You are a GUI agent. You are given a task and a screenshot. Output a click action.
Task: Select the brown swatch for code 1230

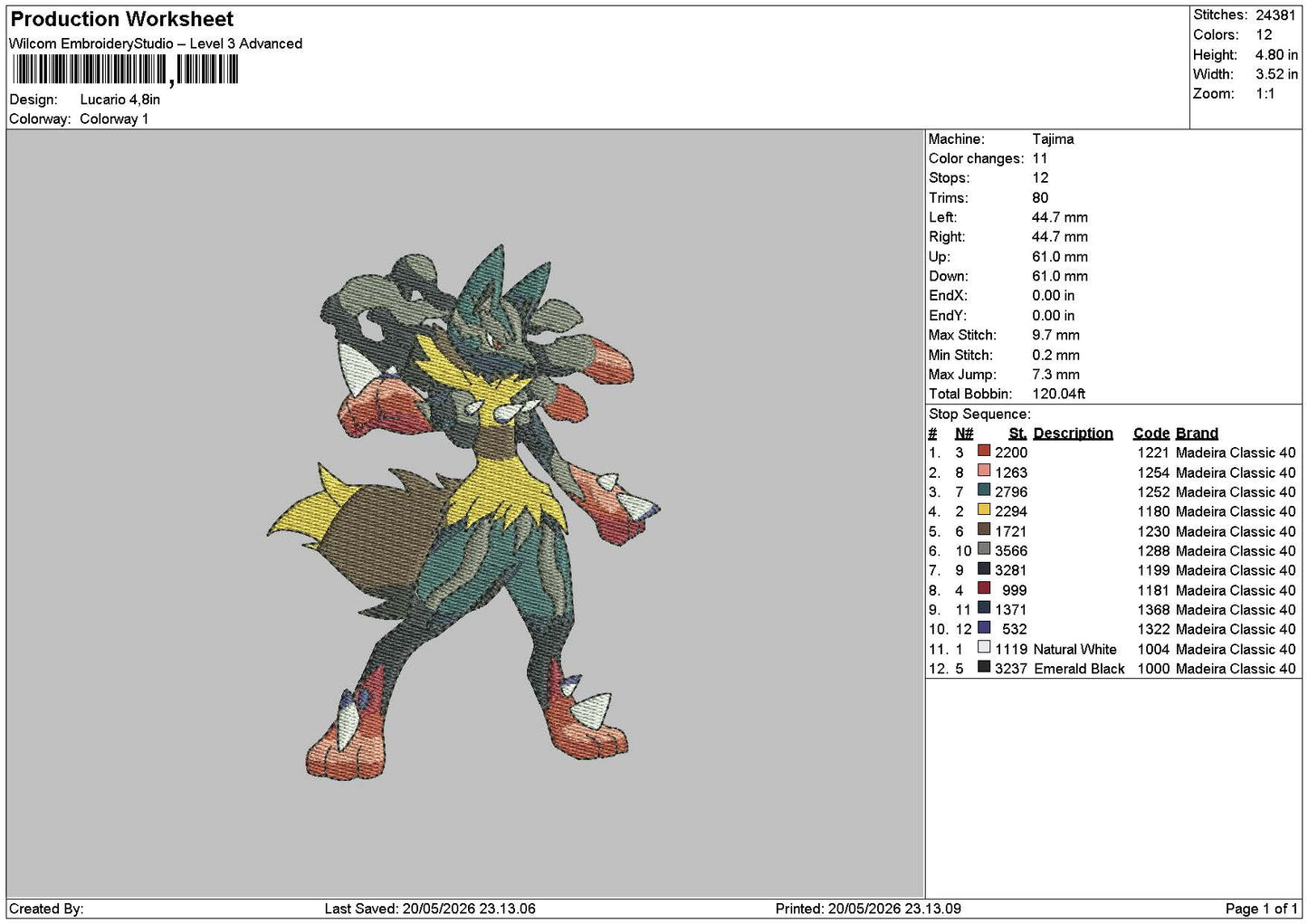click(x=984, y=530)
